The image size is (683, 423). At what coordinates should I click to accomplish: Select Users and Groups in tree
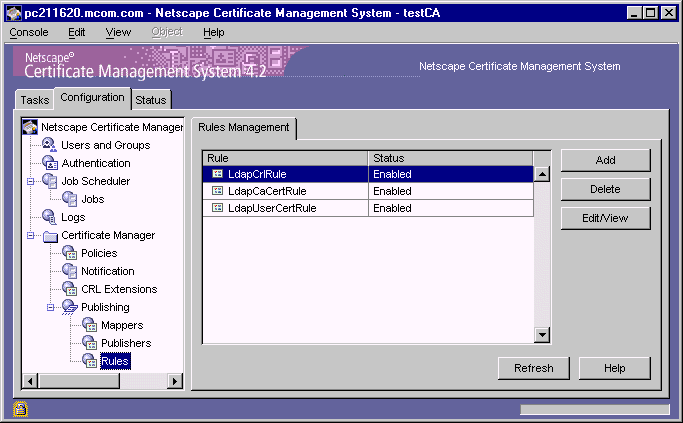(x=105, y=145)
